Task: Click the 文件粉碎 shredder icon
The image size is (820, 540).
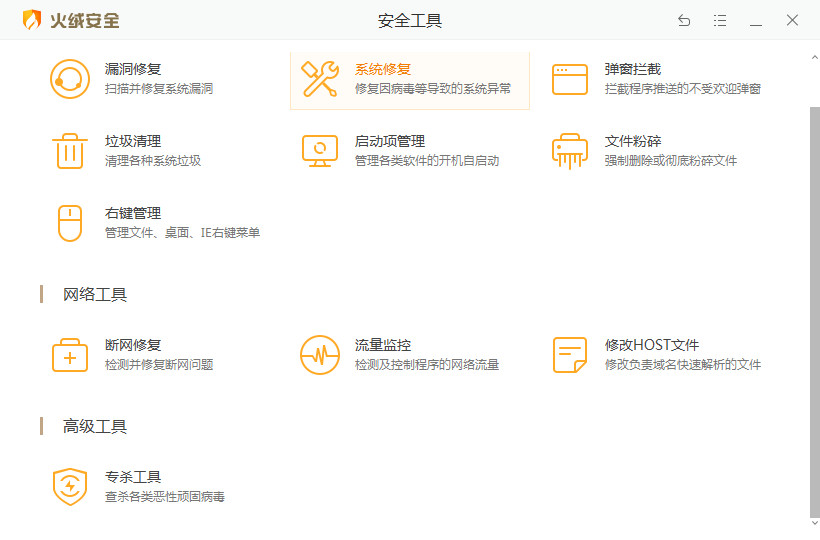Action: pos(570,151)
